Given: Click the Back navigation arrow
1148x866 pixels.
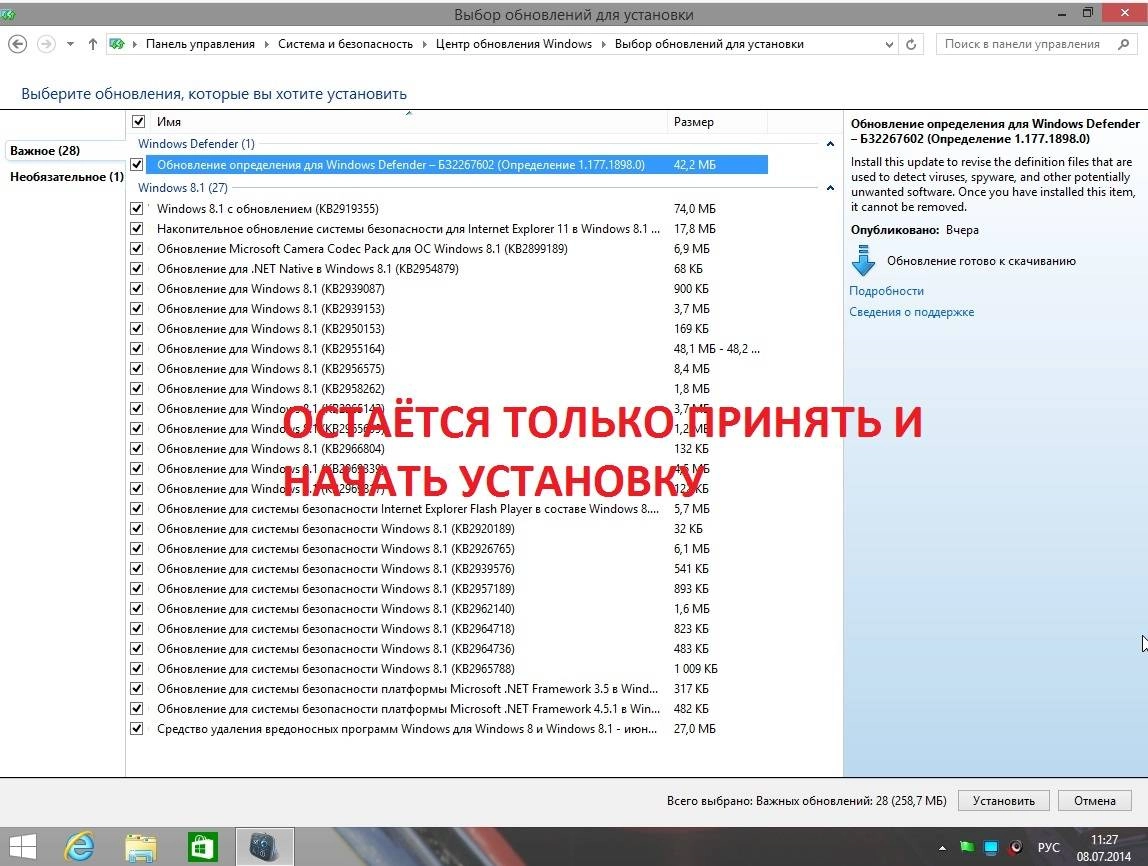Looking at the screenshot, I should (18, 44).
